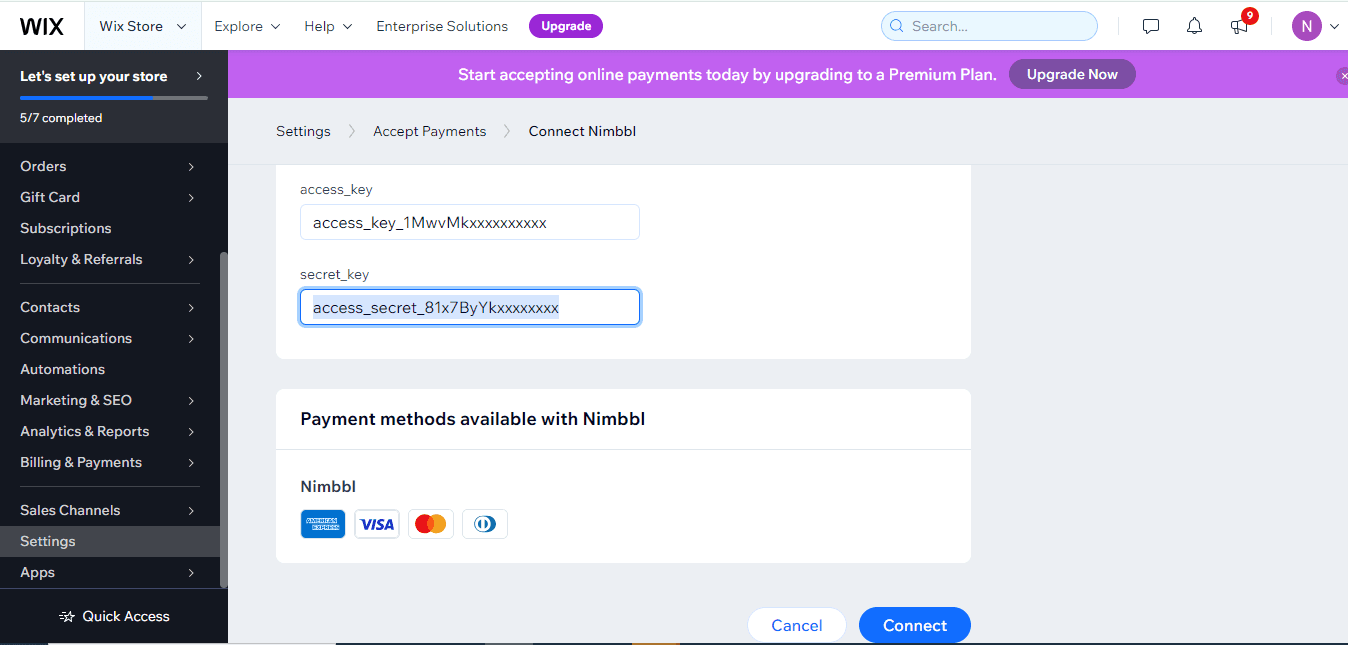Expand the account menu chevron
The width and height of the screenshot is (1348, 645).
pyautogui.click(x=1334, y=27)
